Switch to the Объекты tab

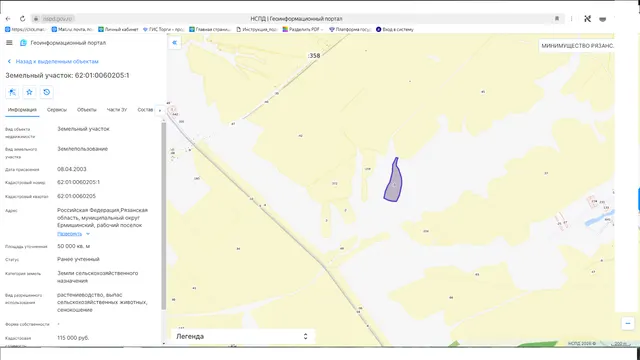[87, 110]
